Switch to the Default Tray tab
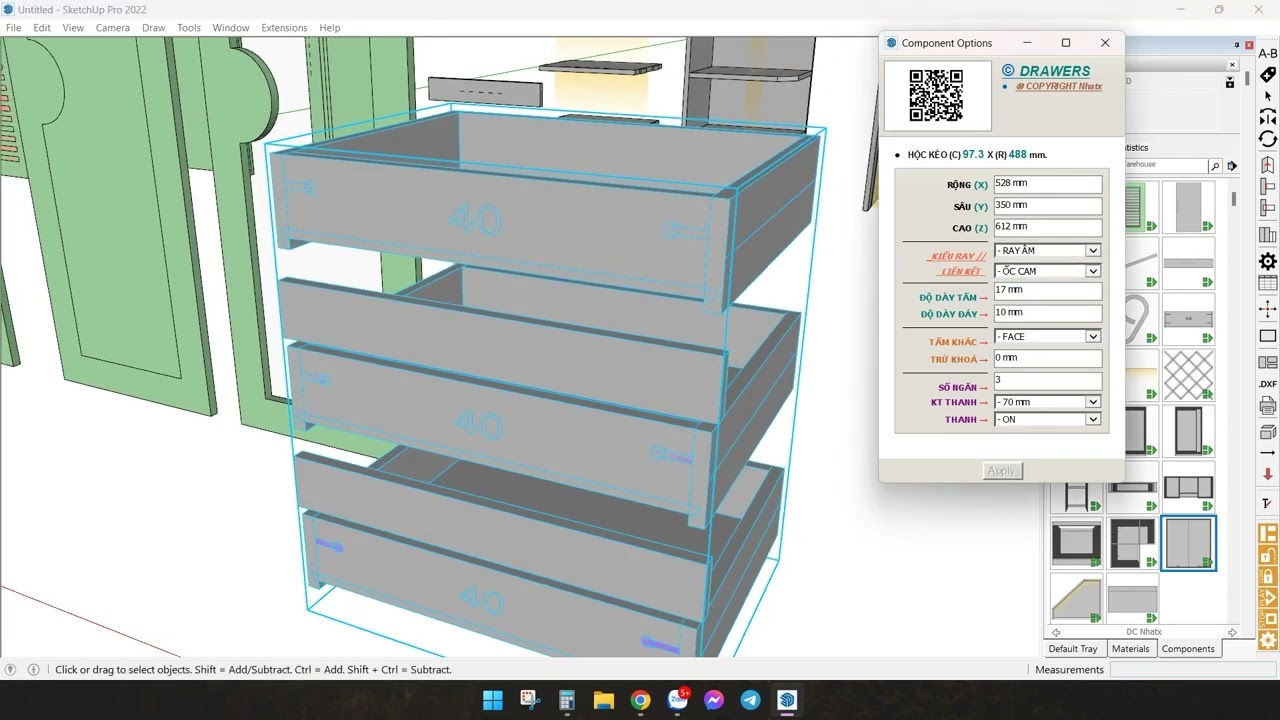The width and height of the screenshot is (1280, 720). (1073, 649)
